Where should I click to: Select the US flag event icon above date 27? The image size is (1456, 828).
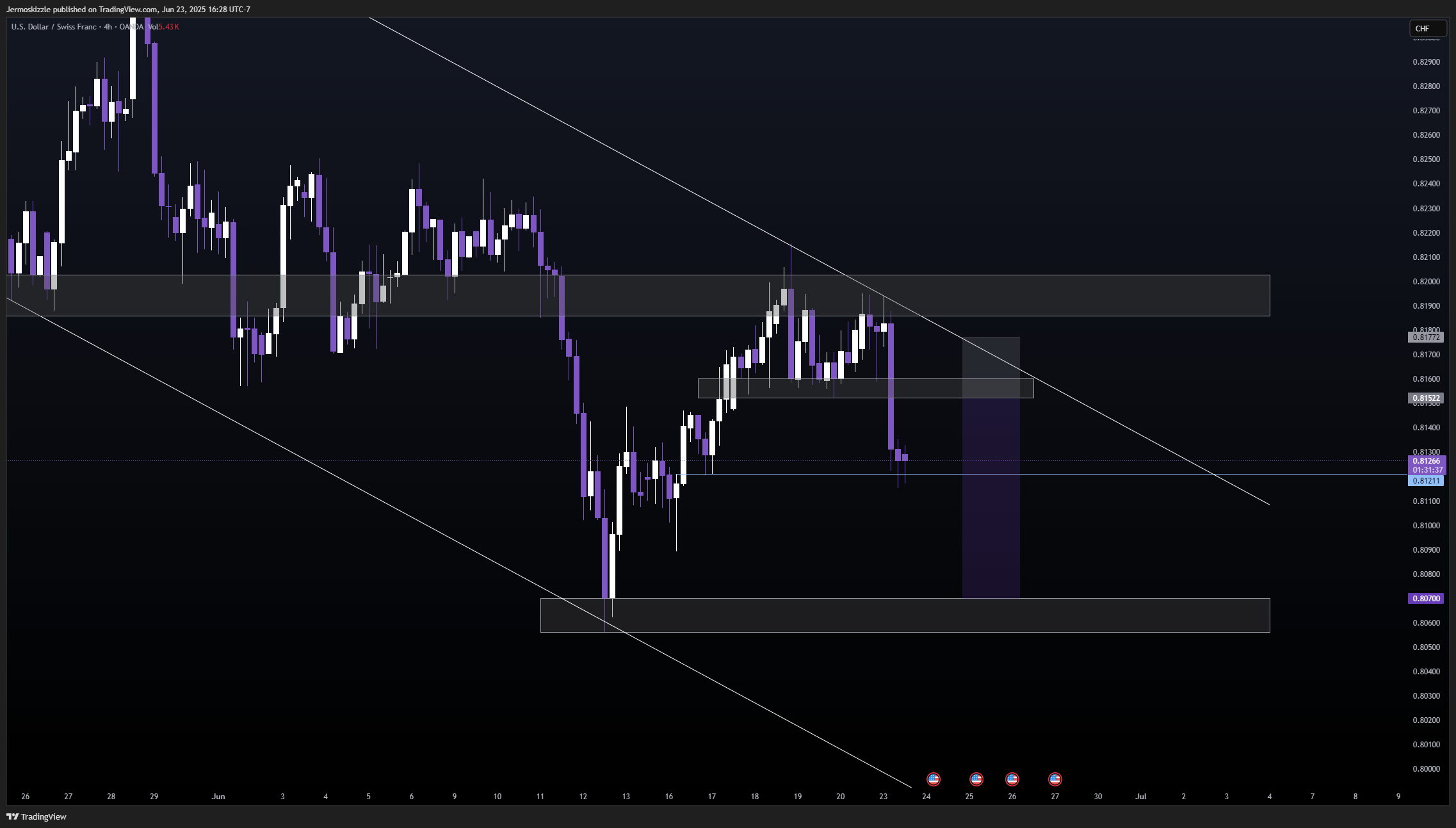tap(1055, 779)
